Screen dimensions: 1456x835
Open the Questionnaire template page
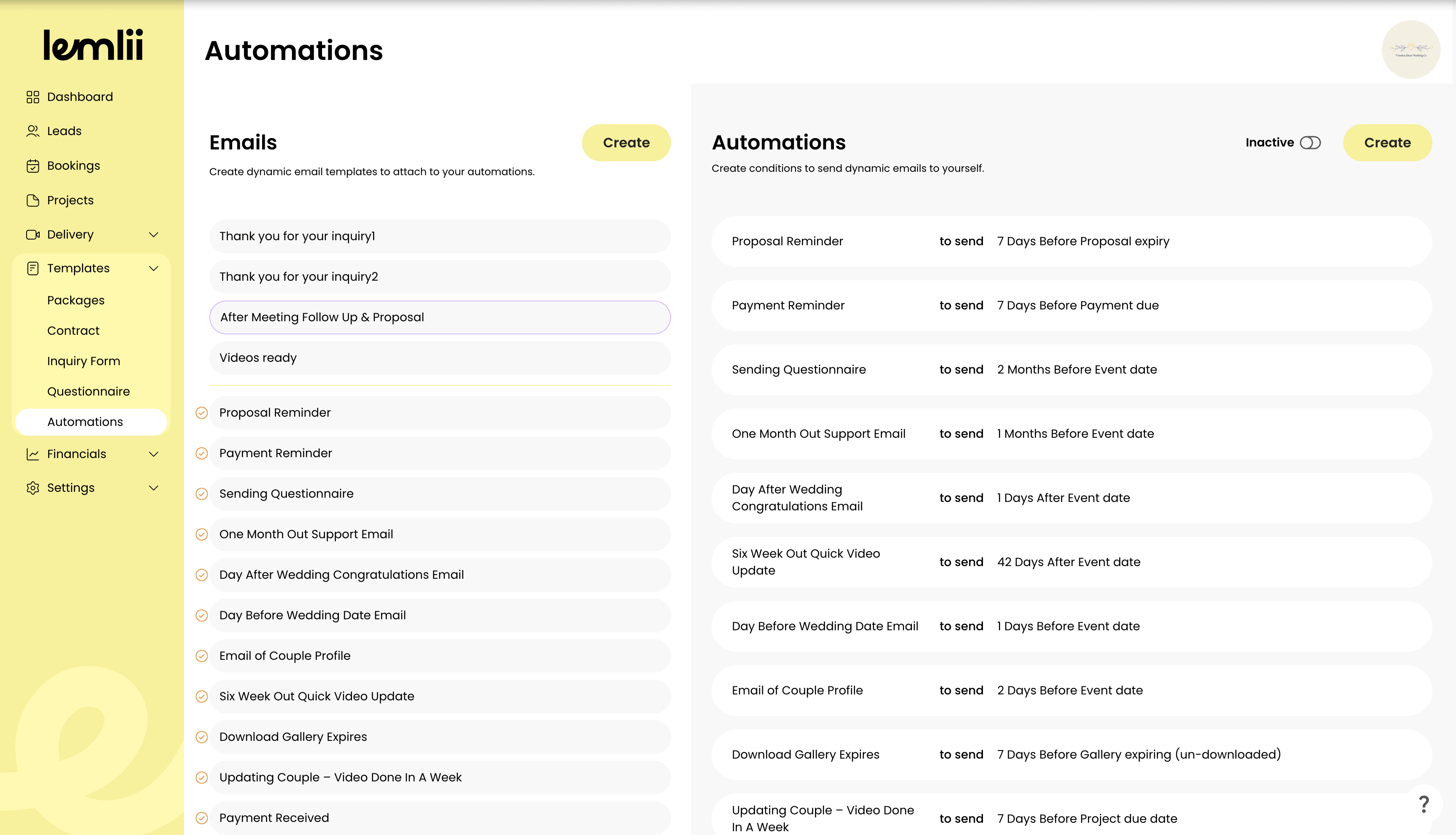[89, 392]
